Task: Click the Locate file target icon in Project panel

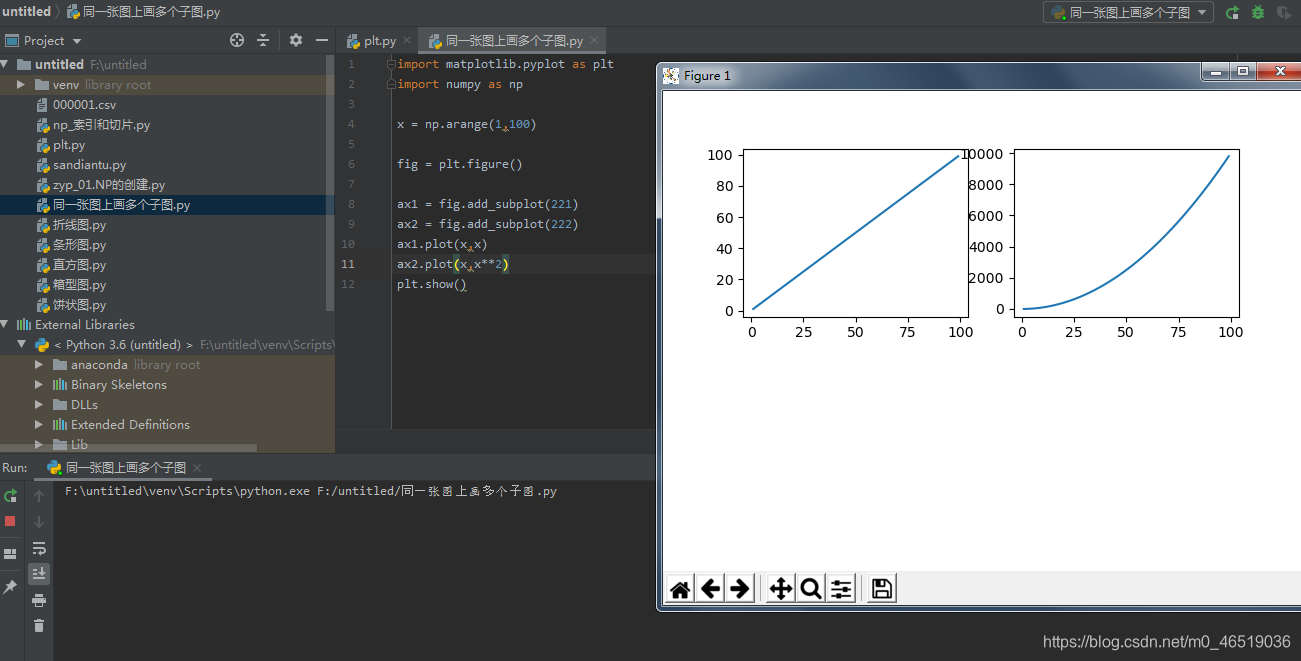Action: click(x=237, y=40)
